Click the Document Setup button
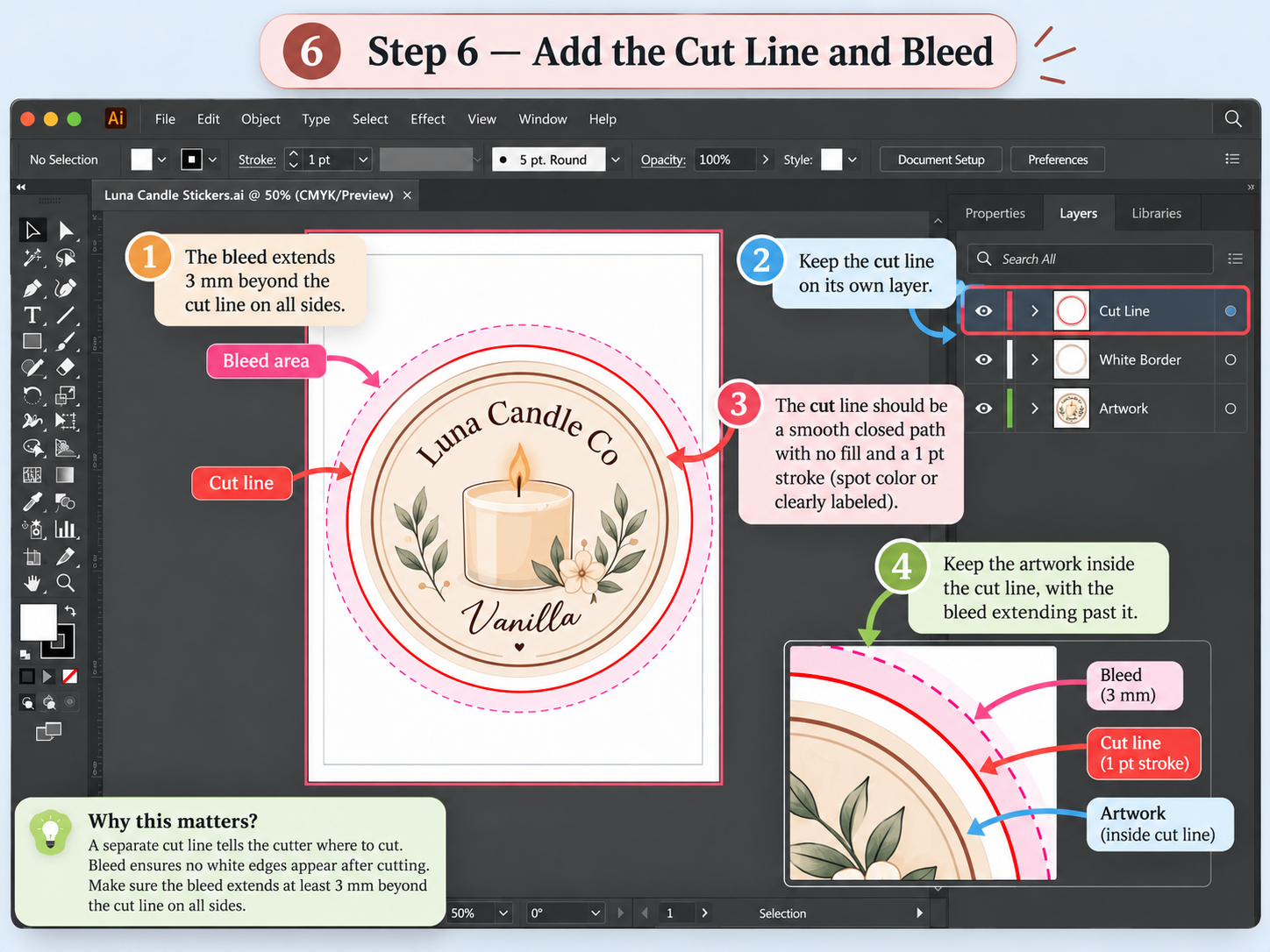1270x952 pixels. coord(941,160)
